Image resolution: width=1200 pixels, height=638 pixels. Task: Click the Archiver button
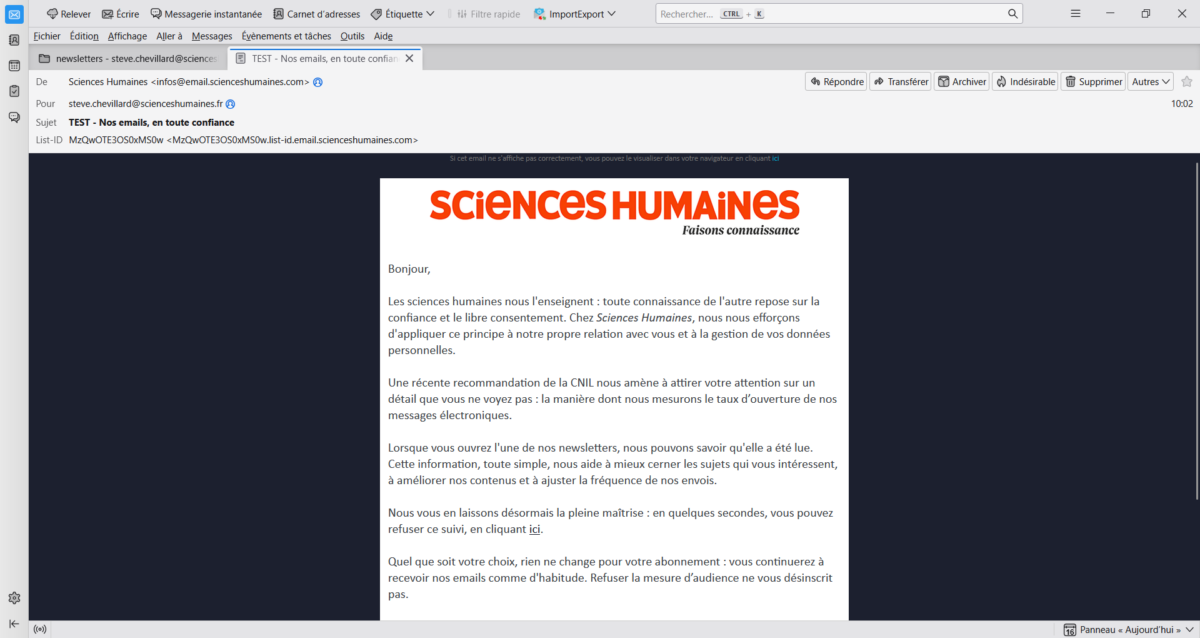(962, 82)
